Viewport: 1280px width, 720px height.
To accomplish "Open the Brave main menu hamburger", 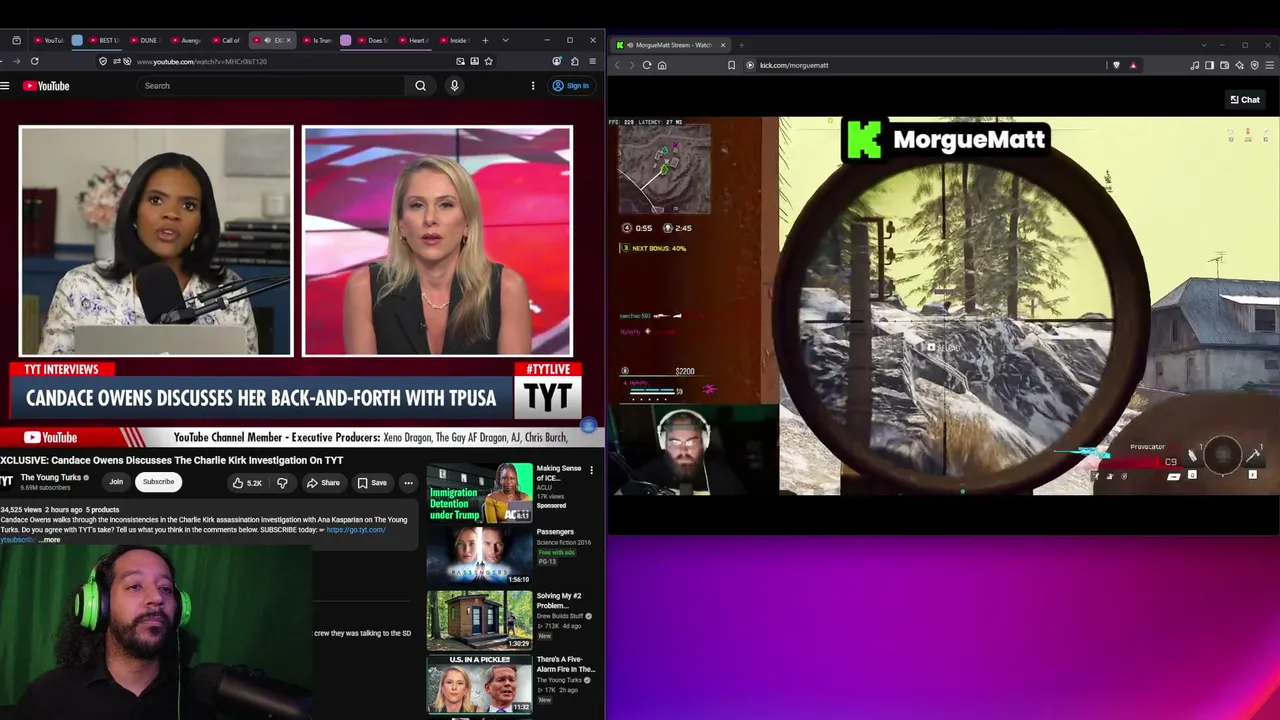I will pyautogui.click(x=1269, y=65).
